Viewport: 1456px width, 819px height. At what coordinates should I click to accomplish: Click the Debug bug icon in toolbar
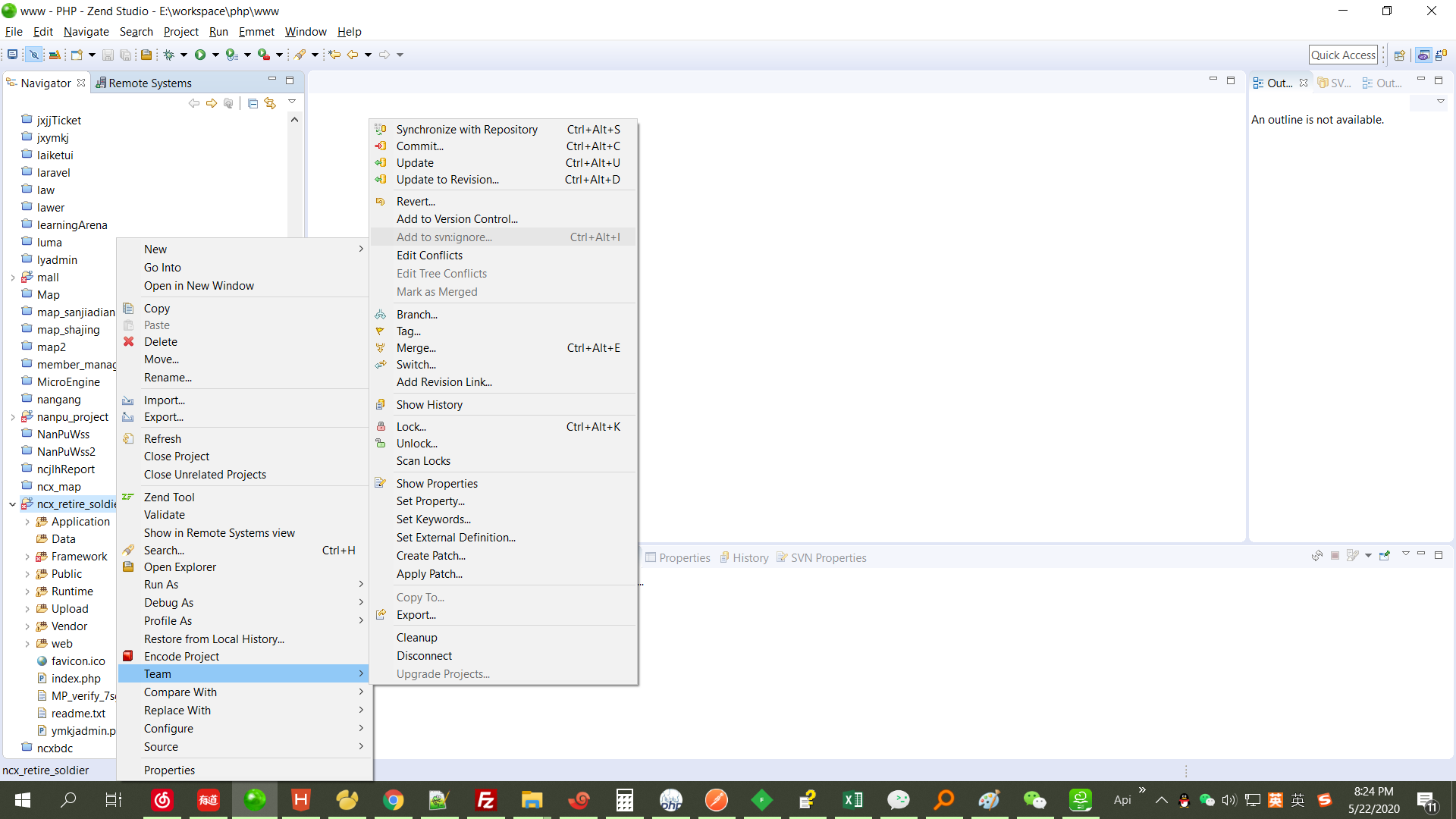(x=169, y=55)
